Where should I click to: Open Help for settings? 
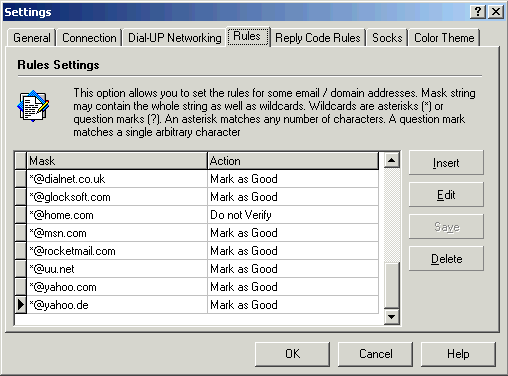click(458, 354)
